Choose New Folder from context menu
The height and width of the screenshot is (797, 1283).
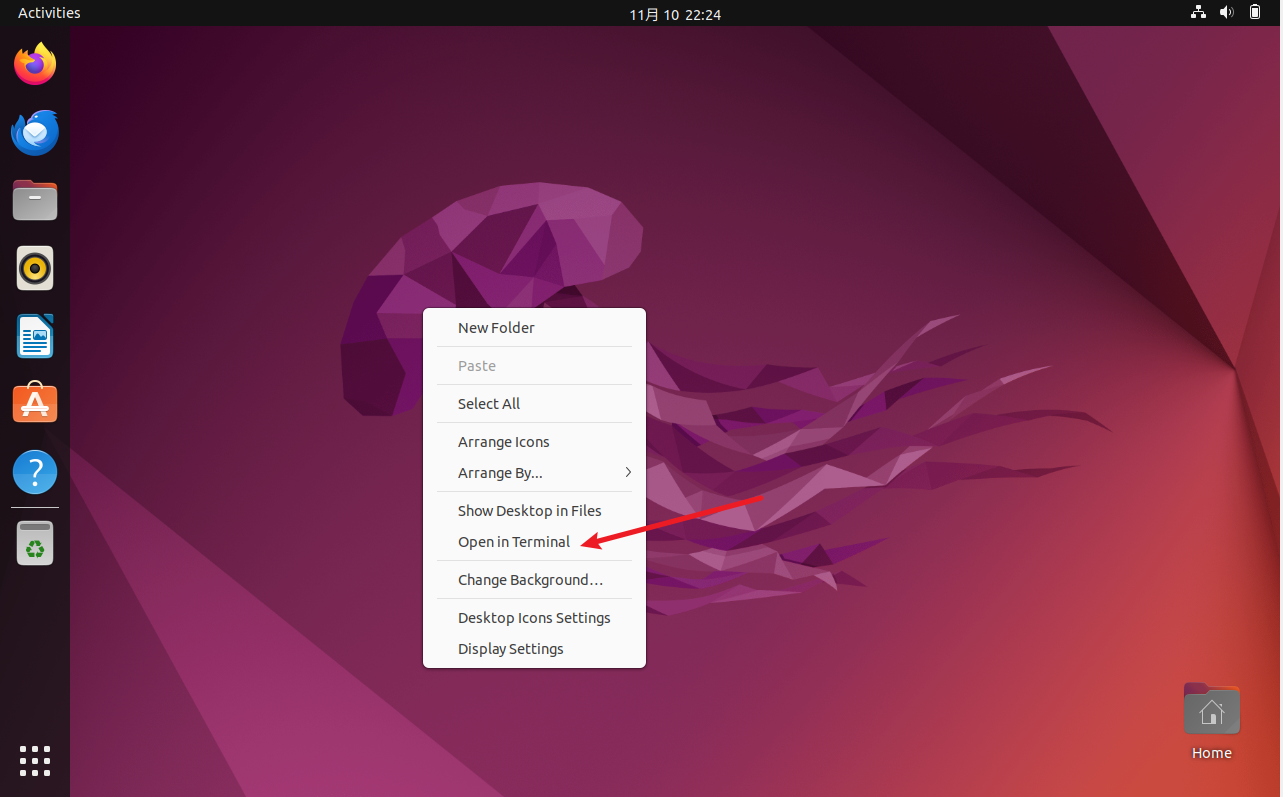[x=534, y=328]
